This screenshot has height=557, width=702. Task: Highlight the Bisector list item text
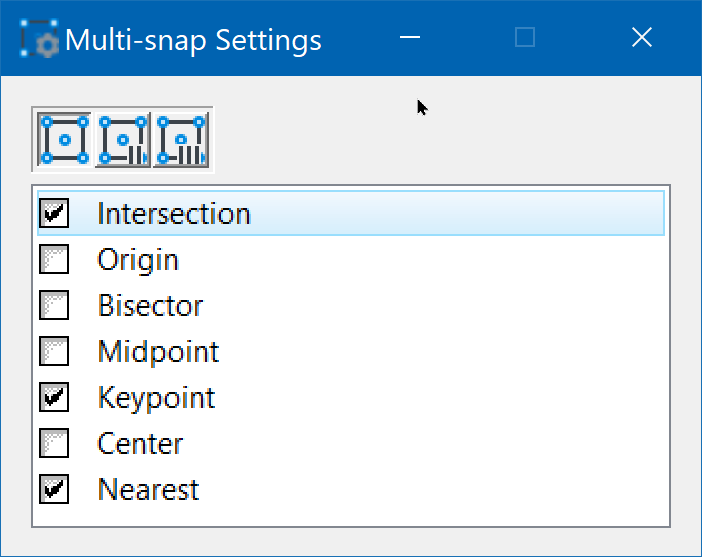coord(150,306)
